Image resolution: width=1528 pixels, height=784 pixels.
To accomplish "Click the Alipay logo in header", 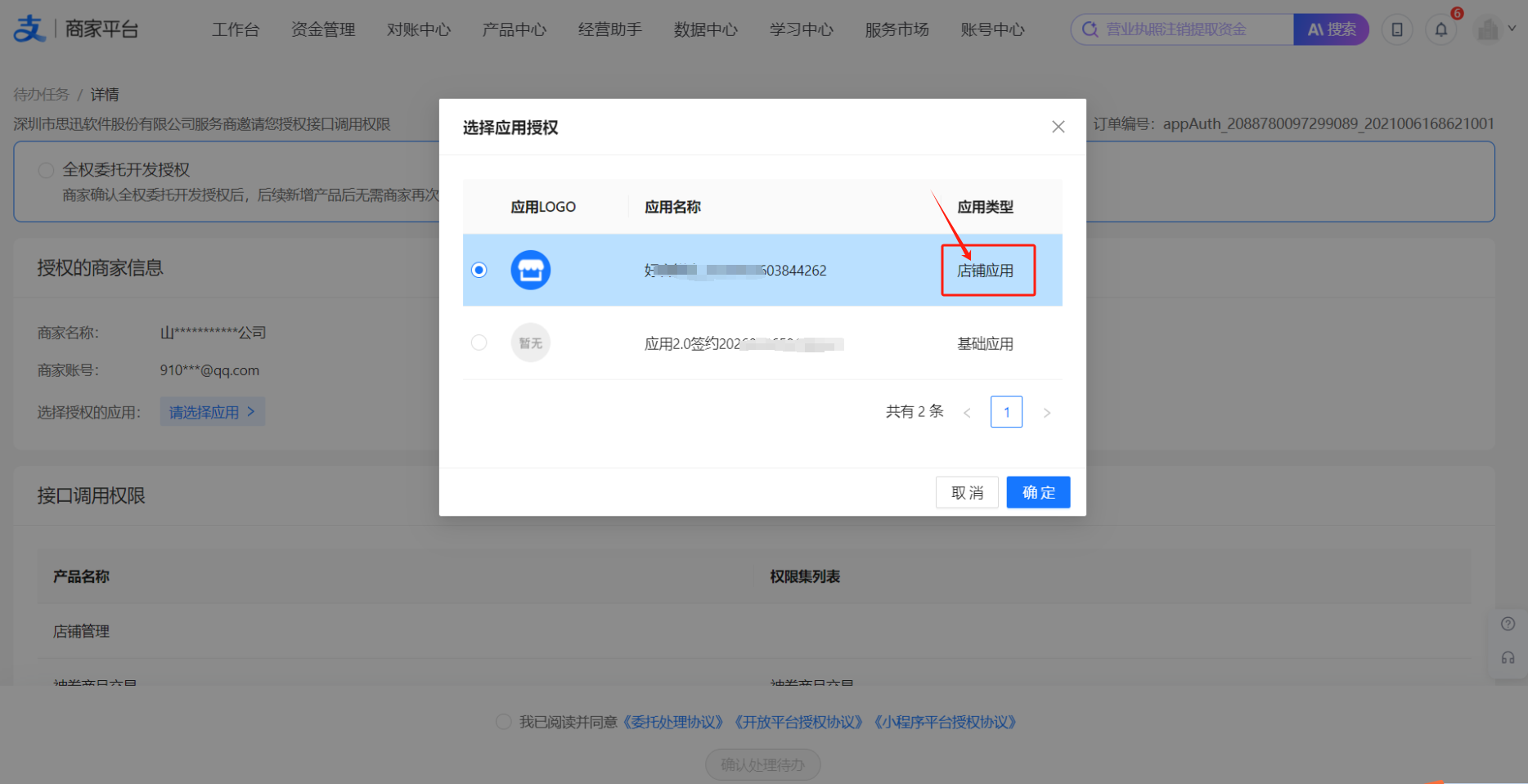I will coord(30,29).
